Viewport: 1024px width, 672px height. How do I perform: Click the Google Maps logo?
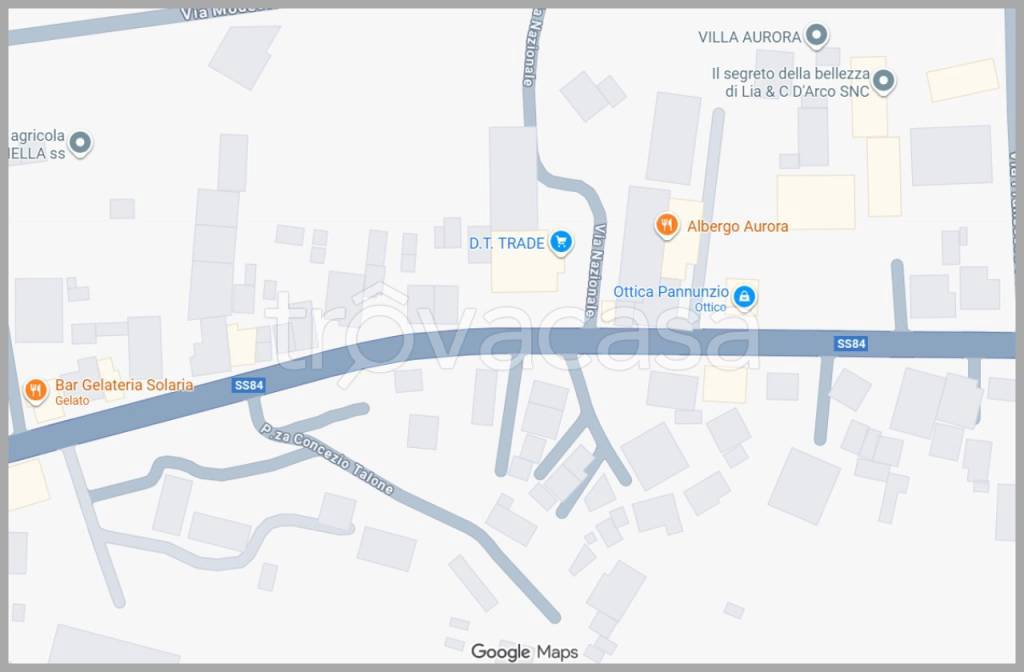(x=524, y=652)
